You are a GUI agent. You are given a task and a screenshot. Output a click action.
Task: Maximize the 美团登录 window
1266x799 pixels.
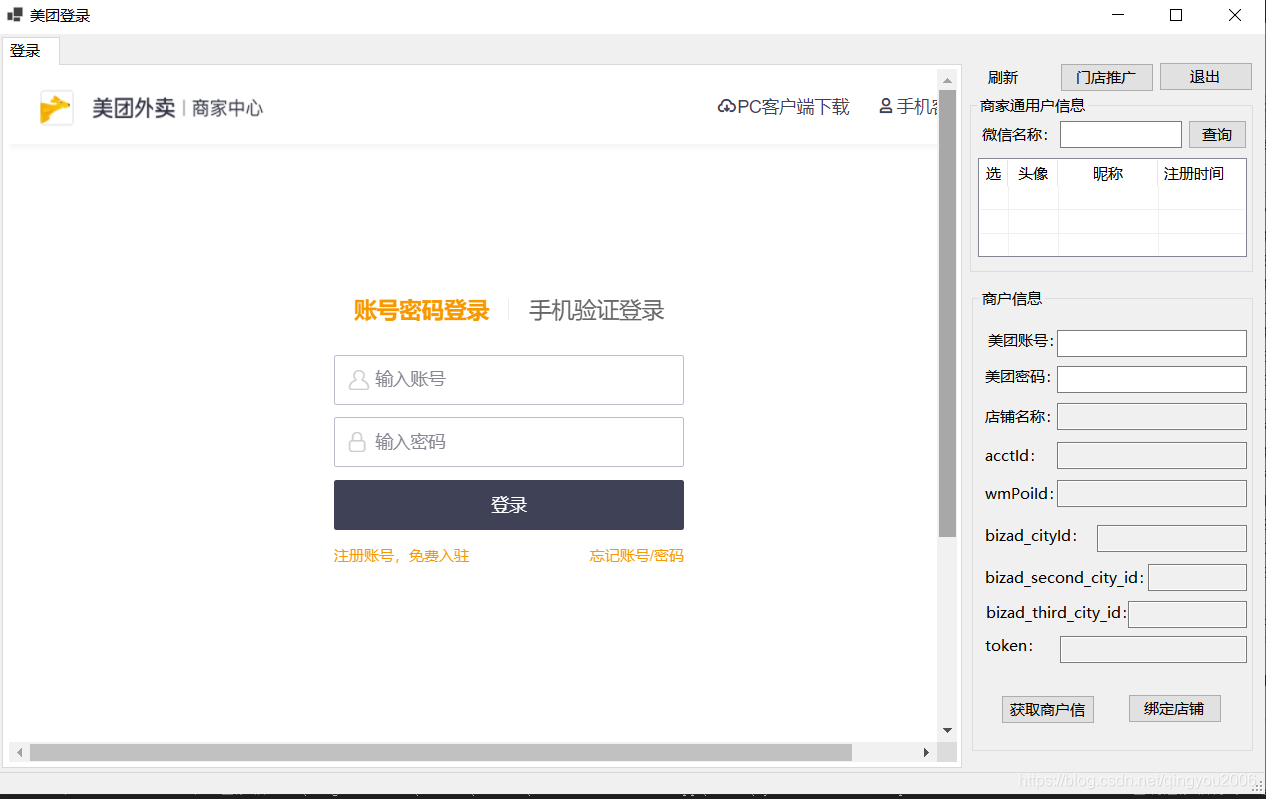(x=1176, y=15)
